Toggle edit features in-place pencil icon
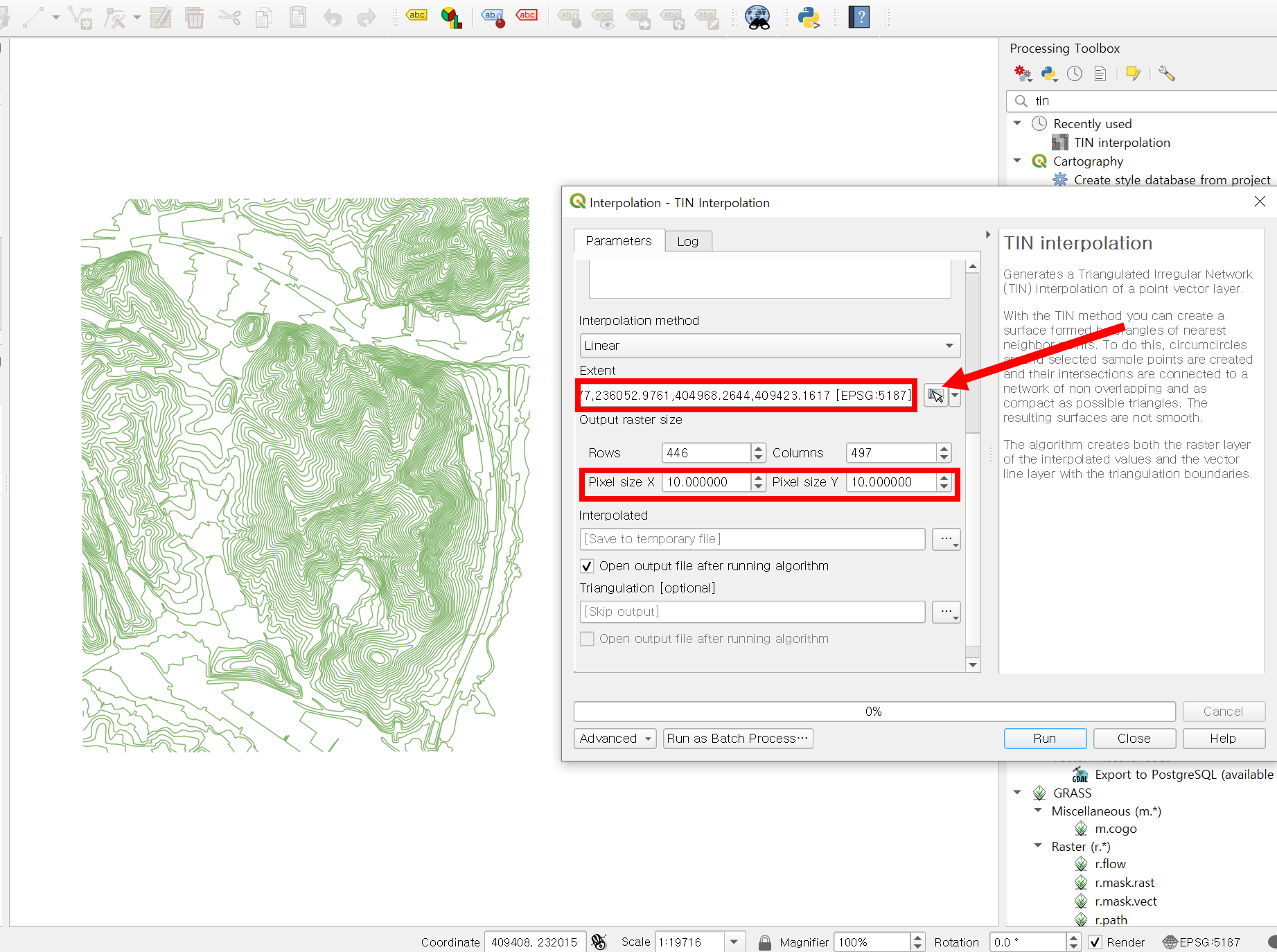This screenshot has height=952, width=1277. (1134, 73)
